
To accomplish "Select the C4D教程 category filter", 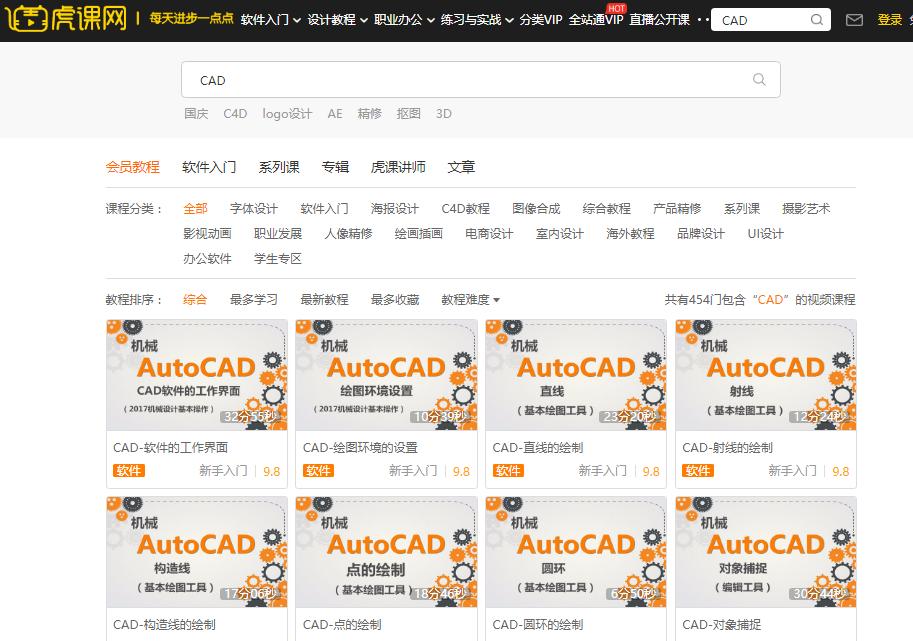I will (x=463, y=209).
